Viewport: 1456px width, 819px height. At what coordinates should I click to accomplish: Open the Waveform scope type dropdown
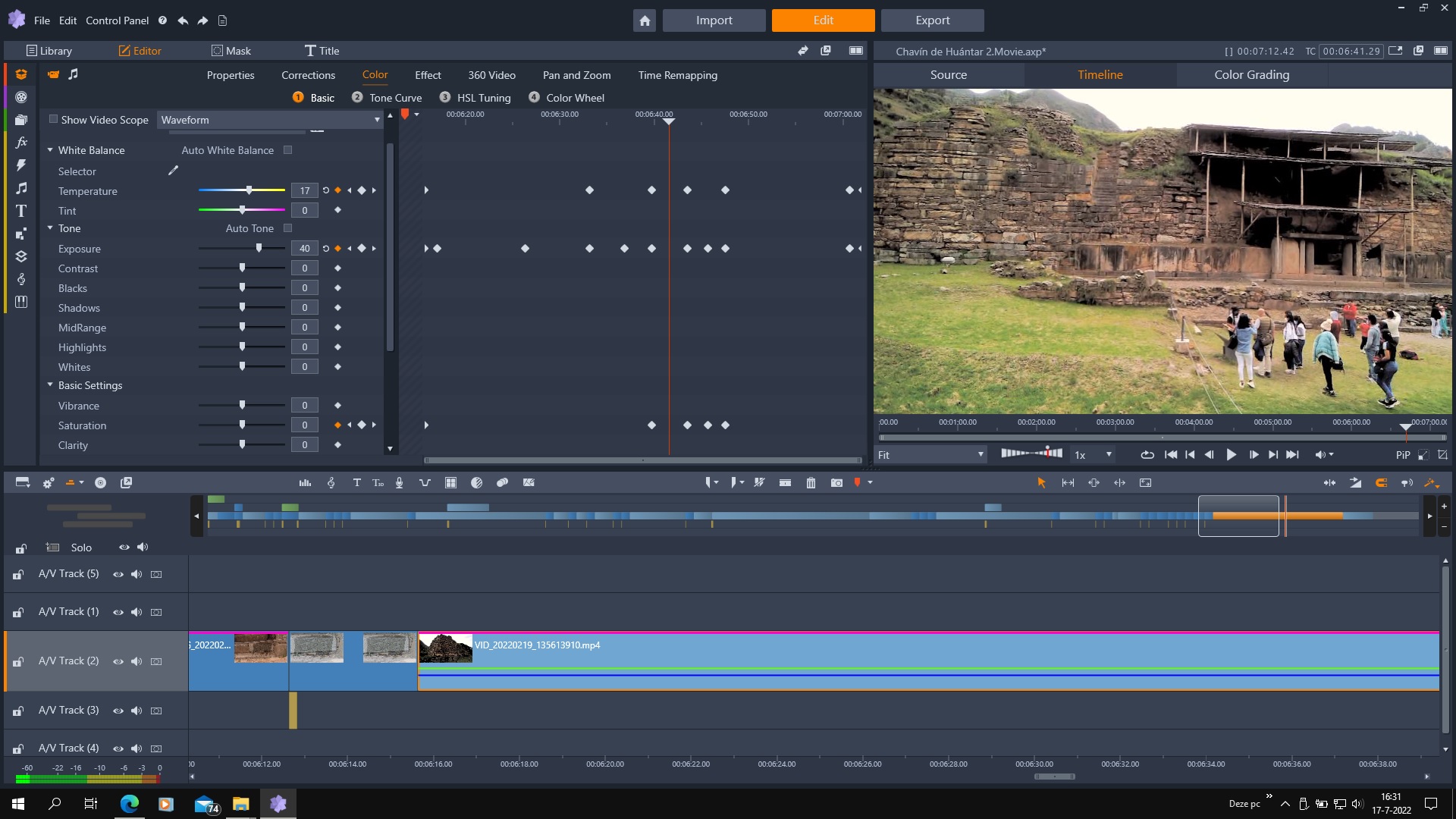270,120
